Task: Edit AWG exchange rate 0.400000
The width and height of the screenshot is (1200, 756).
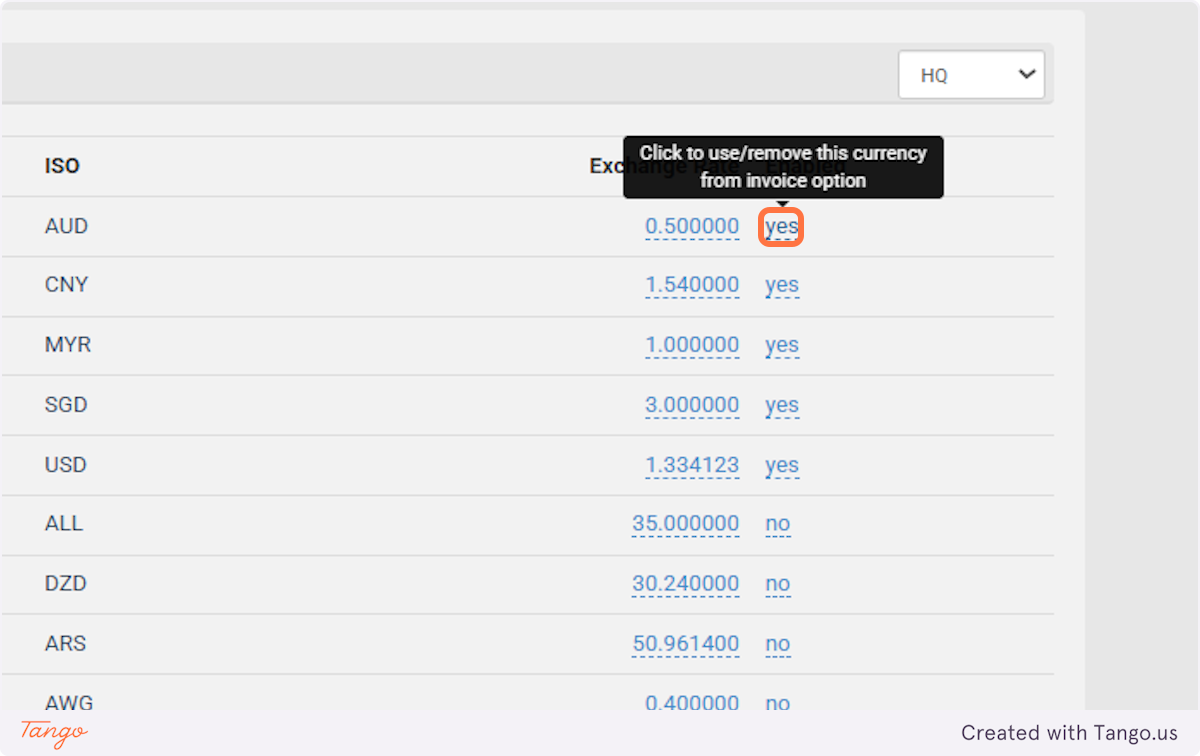Action: (692, 703)
